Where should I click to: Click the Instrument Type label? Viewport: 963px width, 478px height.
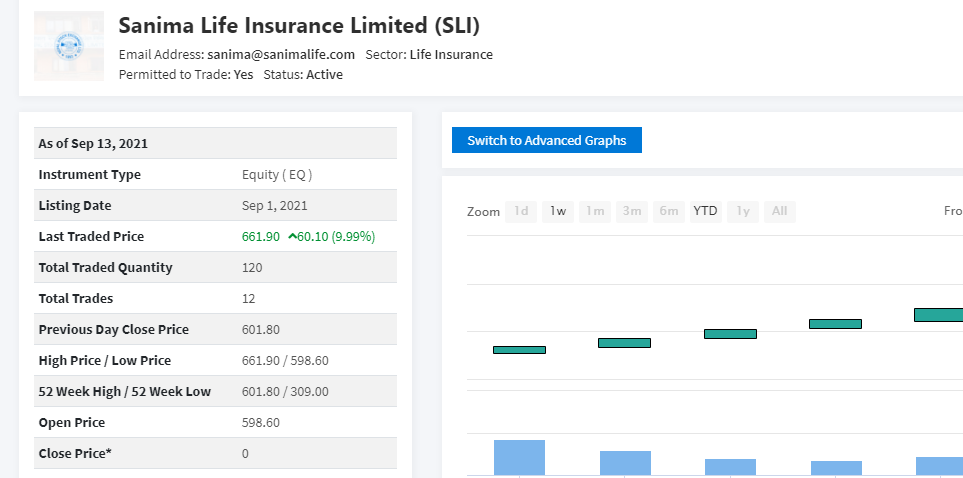90,174
